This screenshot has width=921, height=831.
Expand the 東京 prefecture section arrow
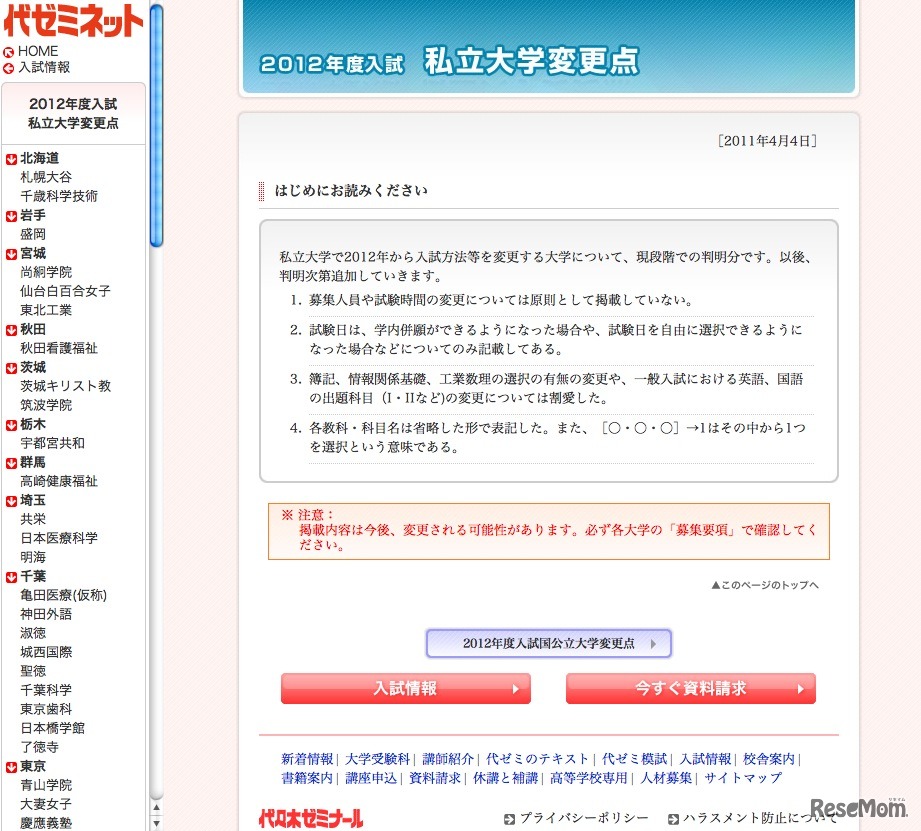pyautogui.click(x=12, y=765)
